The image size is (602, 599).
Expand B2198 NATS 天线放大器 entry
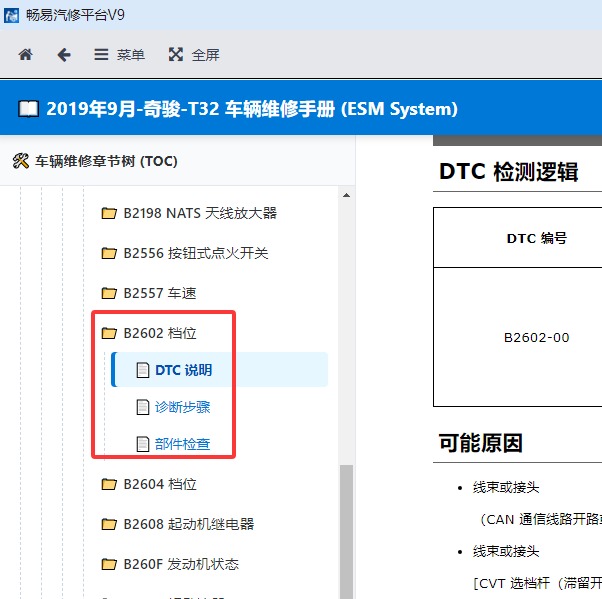pos(200,213)
